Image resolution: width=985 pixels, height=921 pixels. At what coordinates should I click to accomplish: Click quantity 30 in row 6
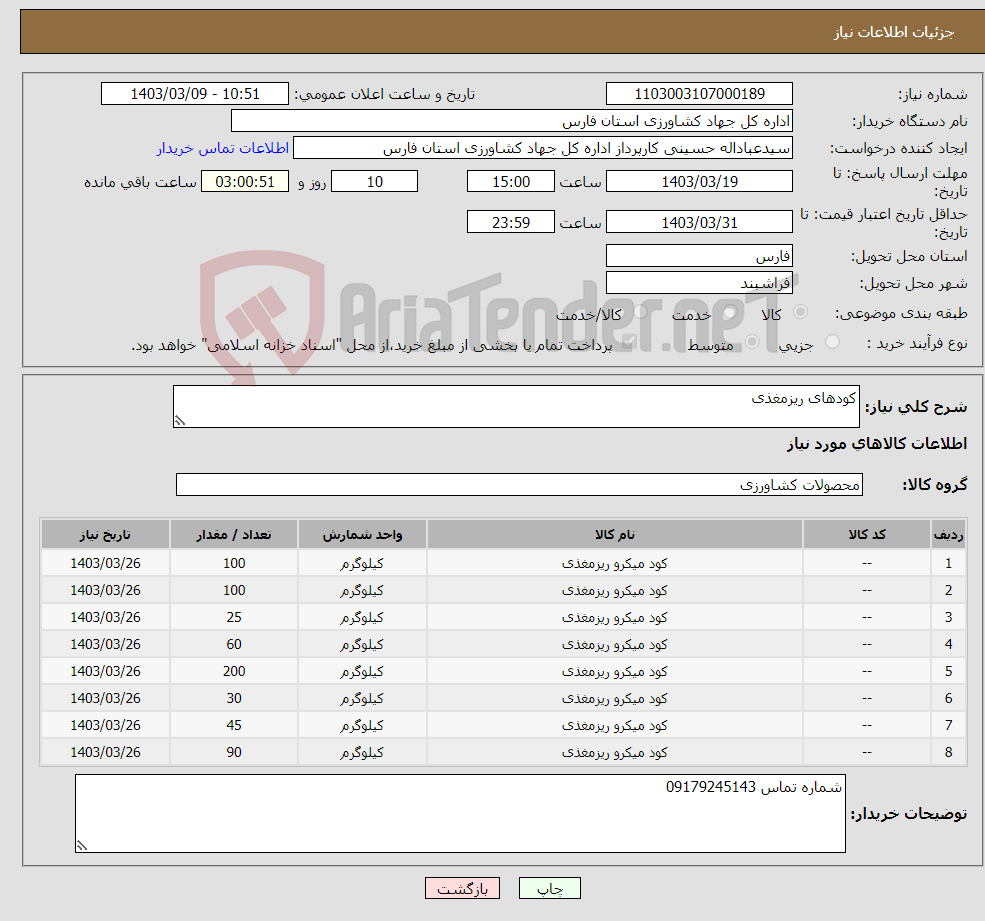(x=234, y=698)
